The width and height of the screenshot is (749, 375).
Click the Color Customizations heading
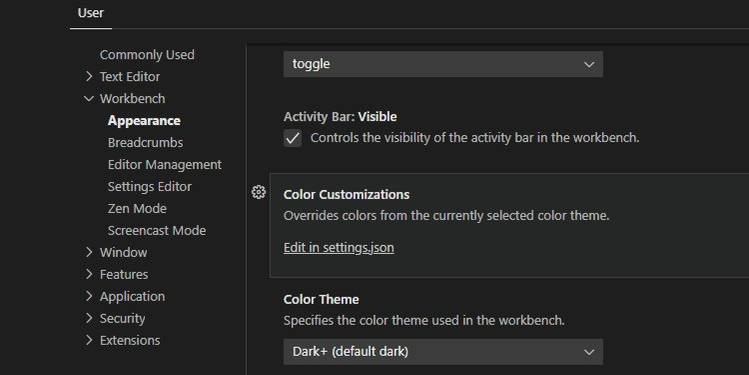coord(346,194)
